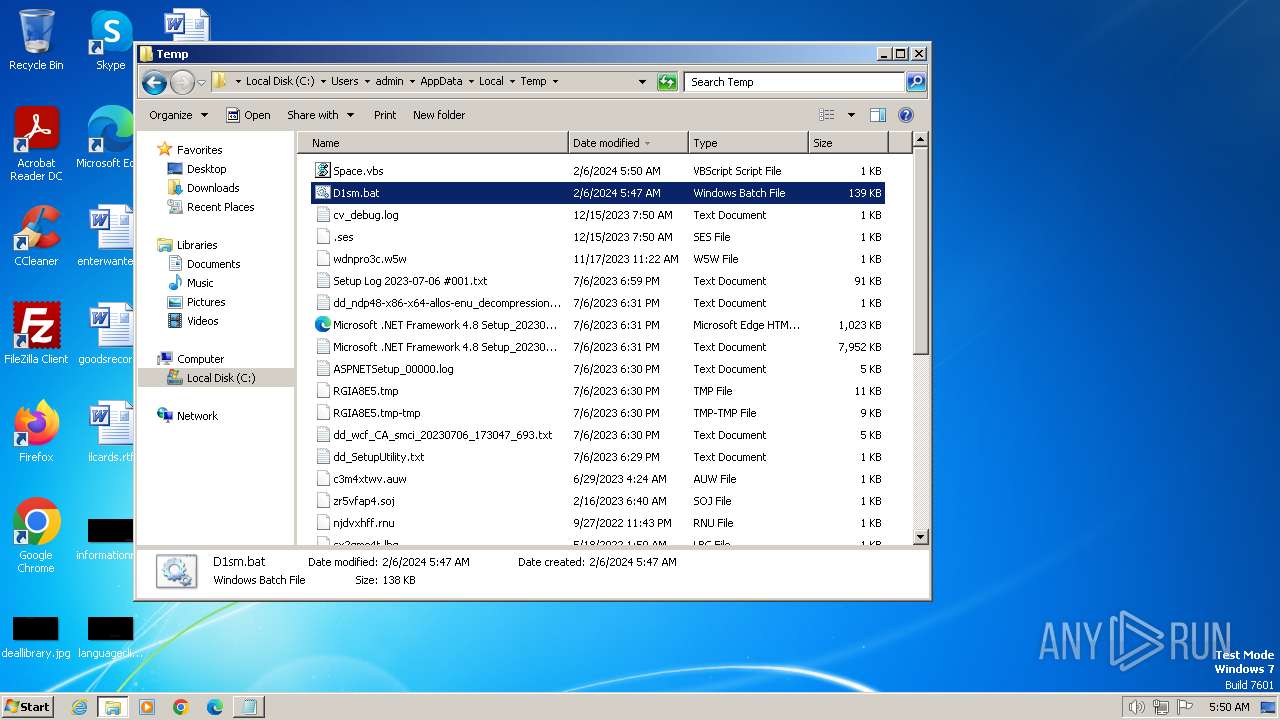Click the file list scroll up arrow

921,140
